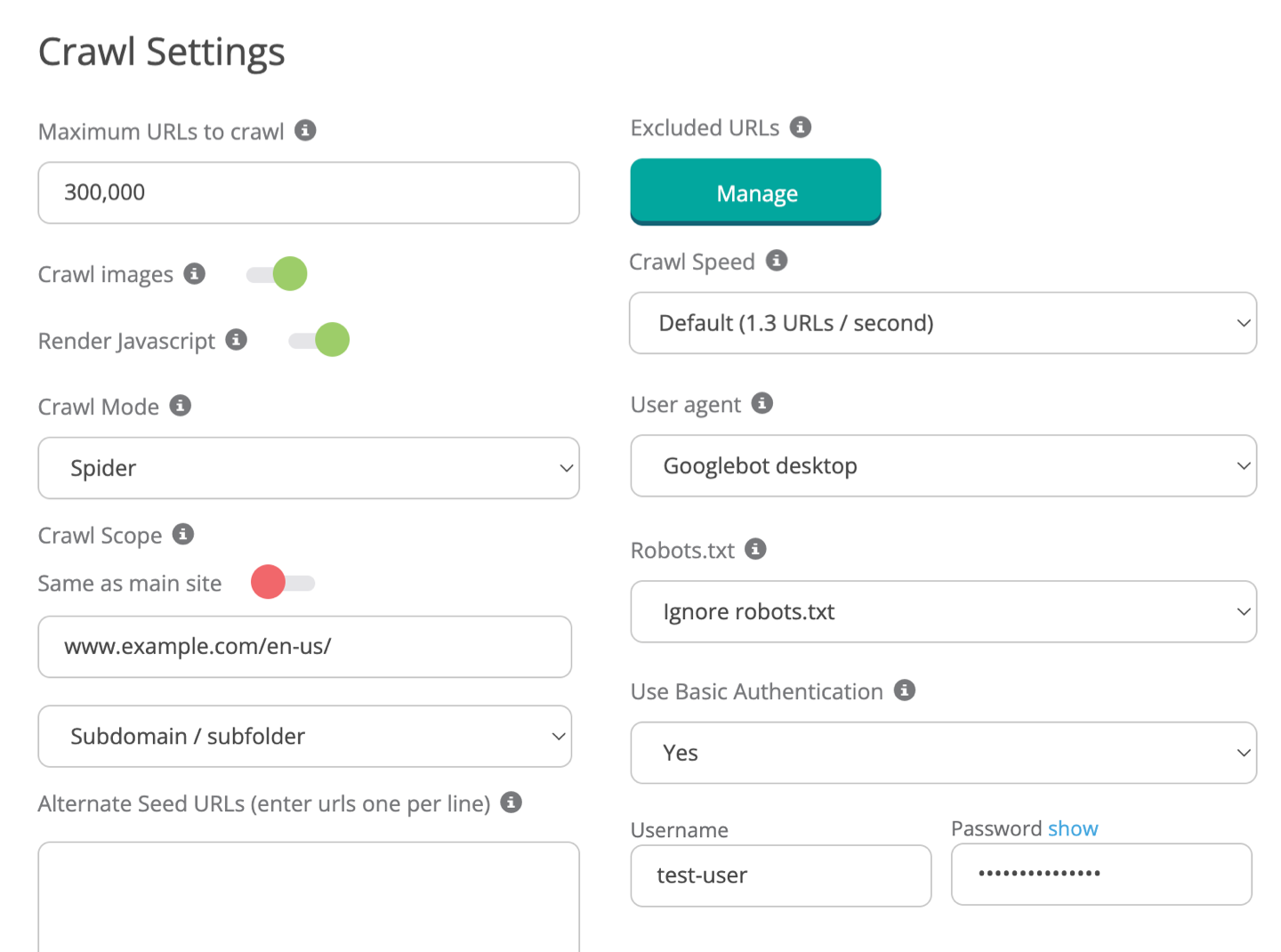Open the Crawl Mode dropdown showing Spider

[x=309, y=468]
